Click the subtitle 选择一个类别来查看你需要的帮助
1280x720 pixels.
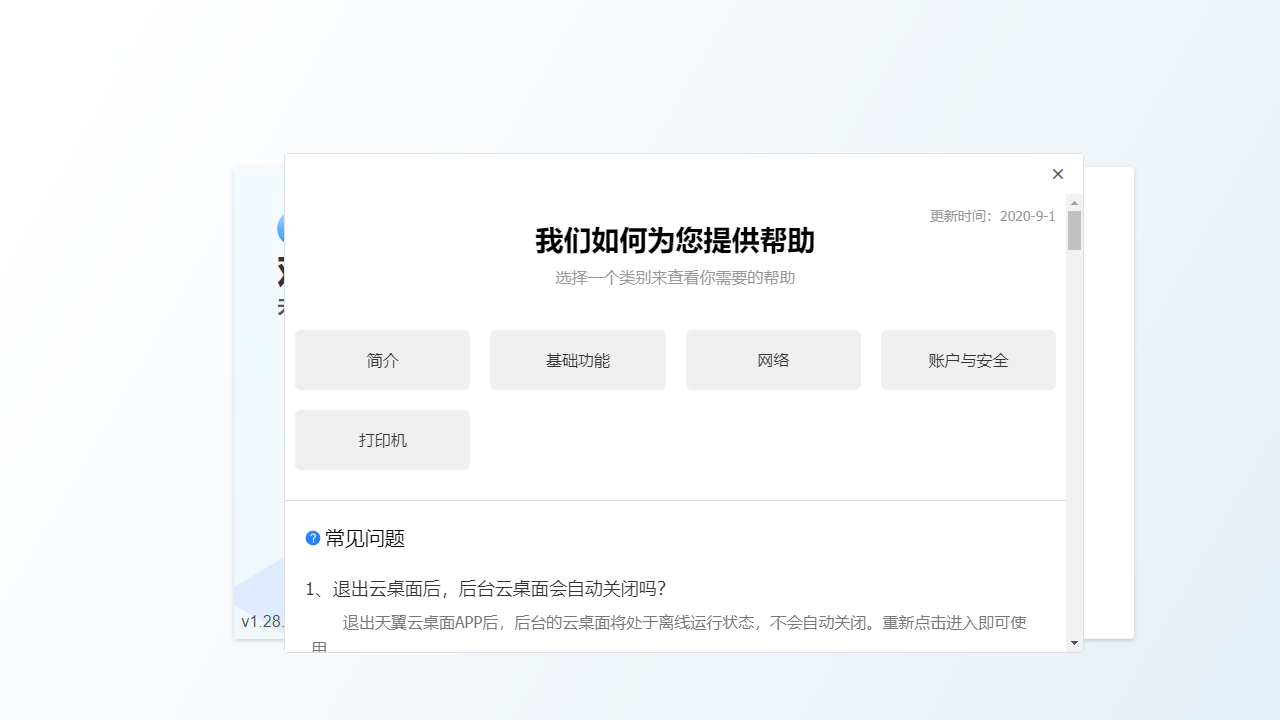click(x=675, y=277)
